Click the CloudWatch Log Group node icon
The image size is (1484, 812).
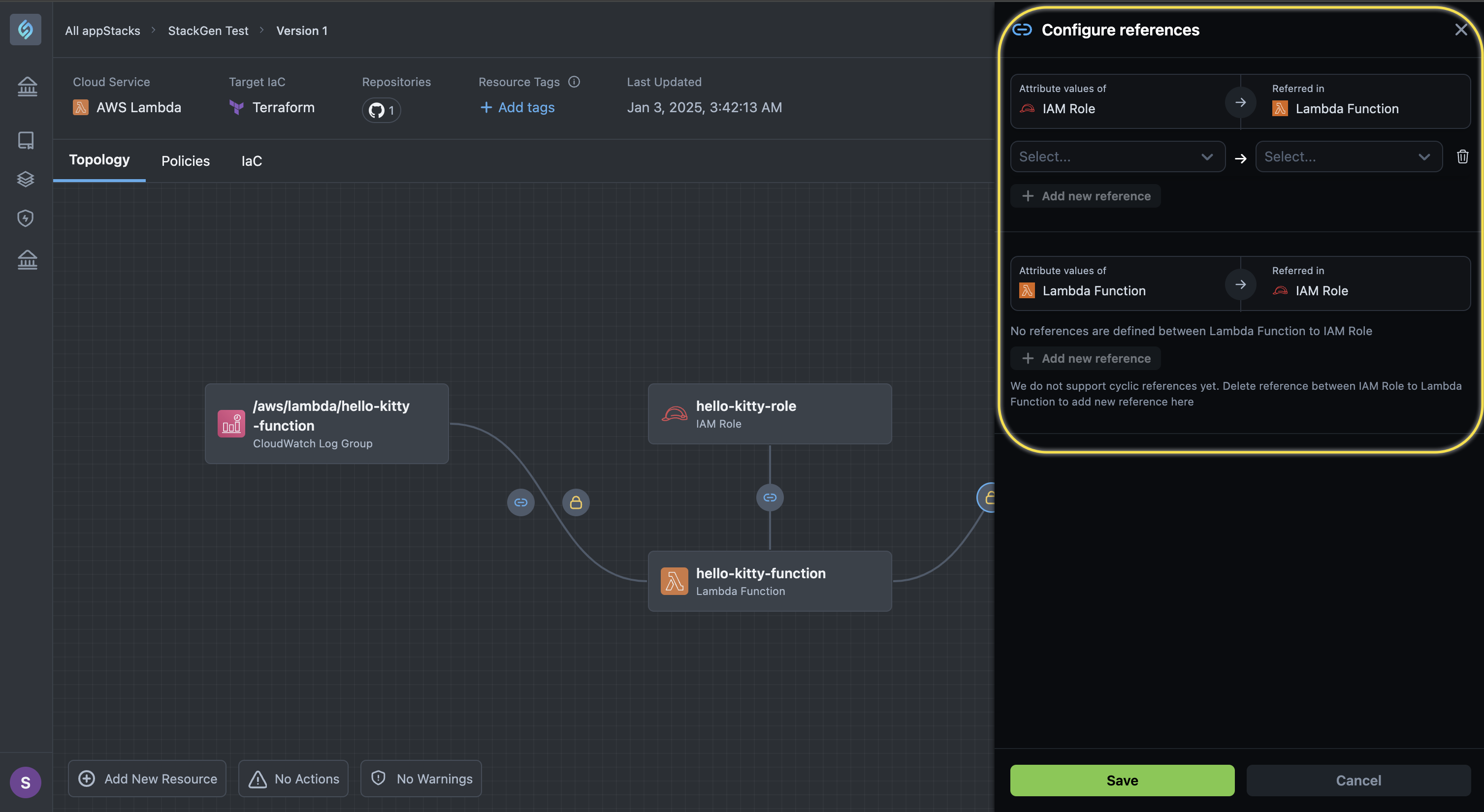click(x=231, y=423)
